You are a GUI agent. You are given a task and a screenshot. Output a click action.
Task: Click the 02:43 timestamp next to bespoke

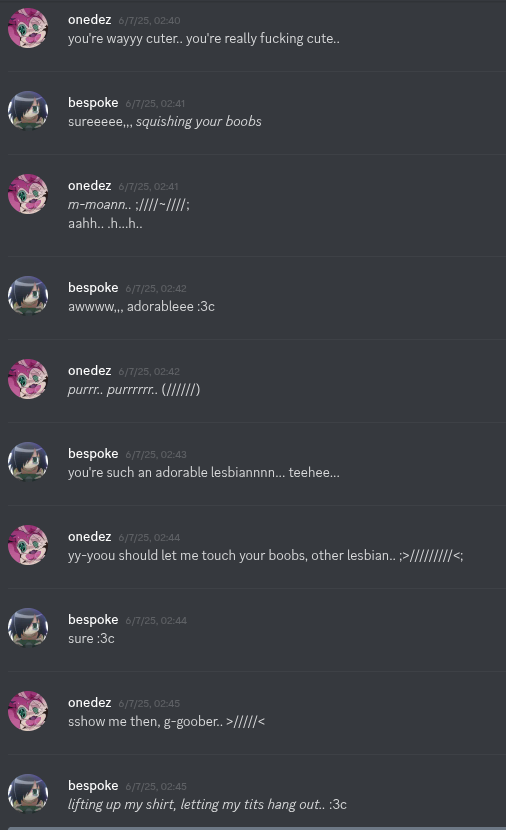point(156,455)
